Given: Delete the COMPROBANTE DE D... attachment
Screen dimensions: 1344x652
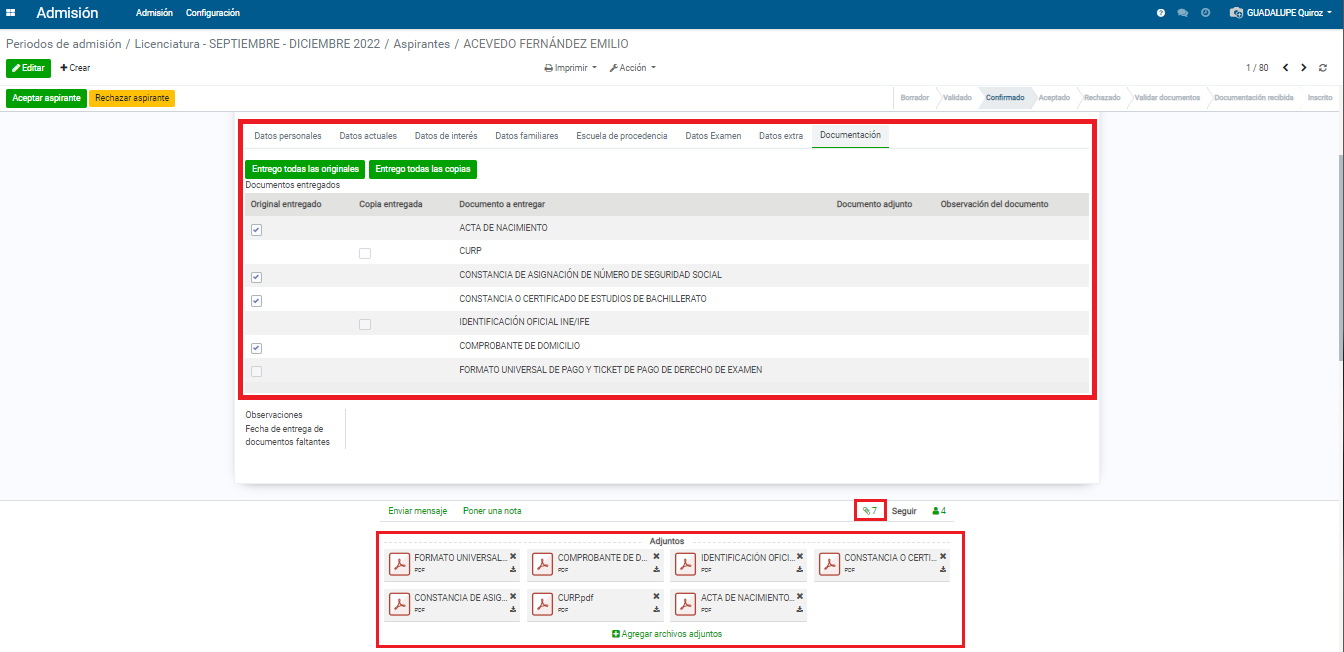Looking at the screenshot, I should pos(656,556).
